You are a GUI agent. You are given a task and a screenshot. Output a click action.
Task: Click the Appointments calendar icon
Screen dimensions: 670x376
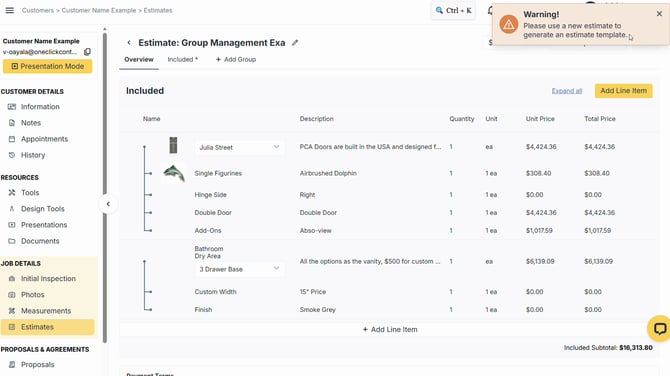(12, 139)
